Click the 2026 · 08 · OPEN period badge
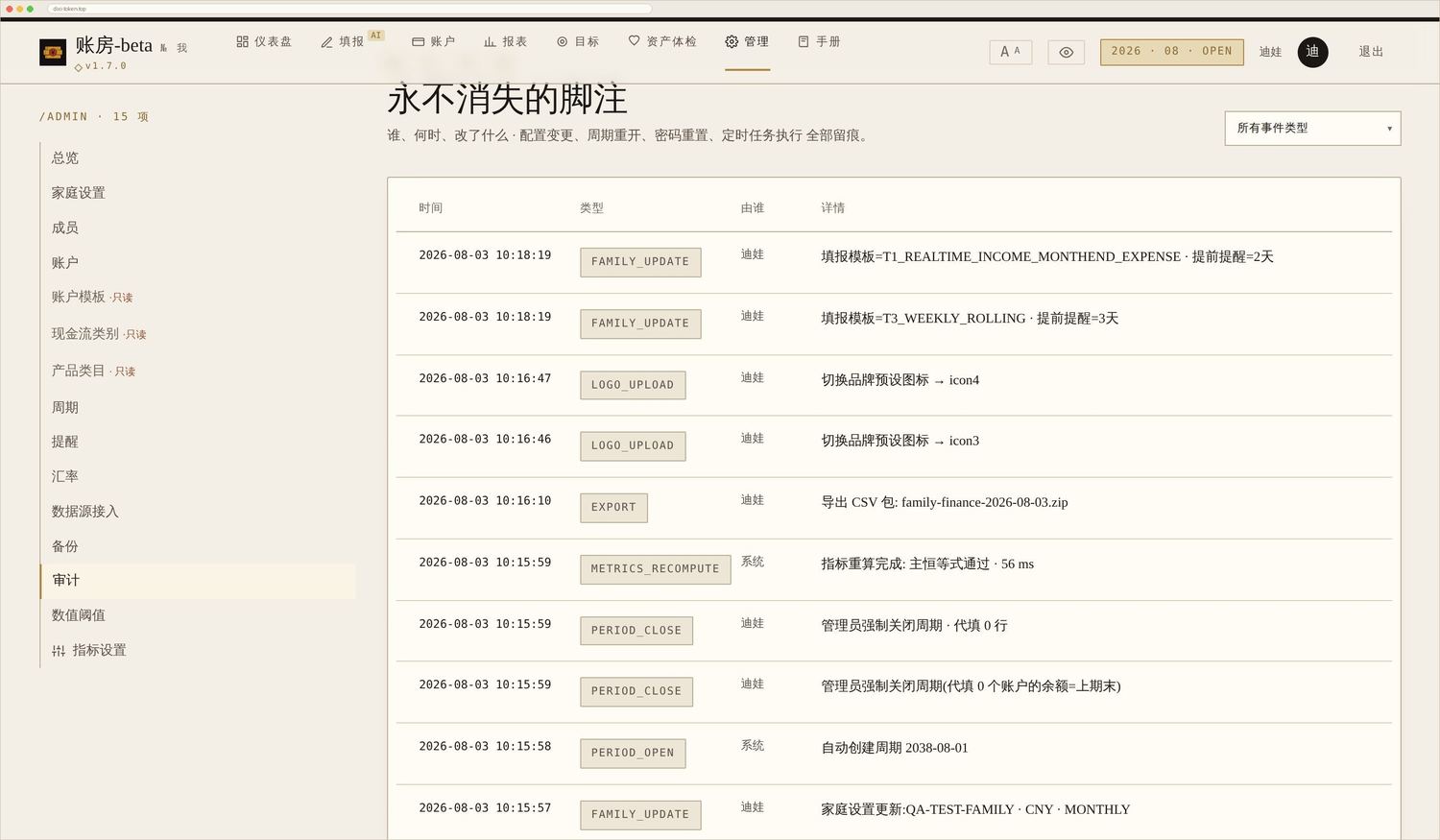Image resolution: width=1440 pixels, height=840 pixels. [1171, 52]
